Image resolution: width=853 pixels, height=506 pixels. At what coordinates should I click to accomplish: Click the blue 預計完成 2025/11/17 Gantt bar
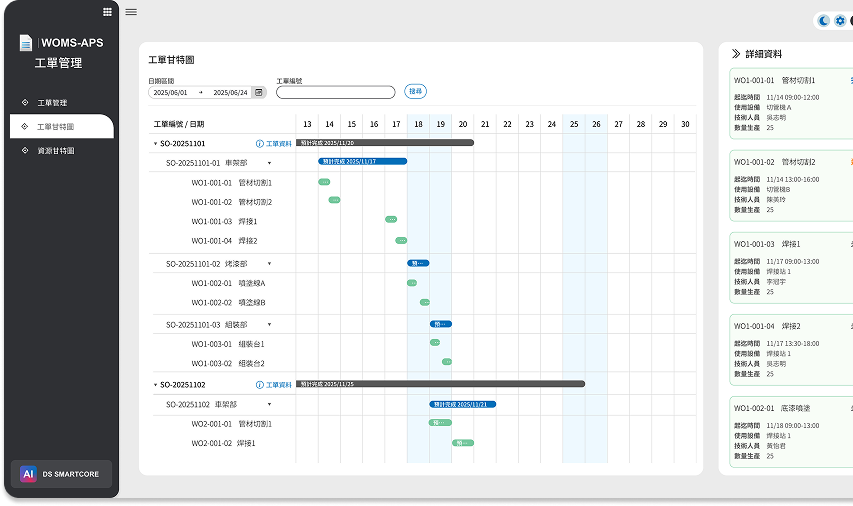tap(362, 161)
